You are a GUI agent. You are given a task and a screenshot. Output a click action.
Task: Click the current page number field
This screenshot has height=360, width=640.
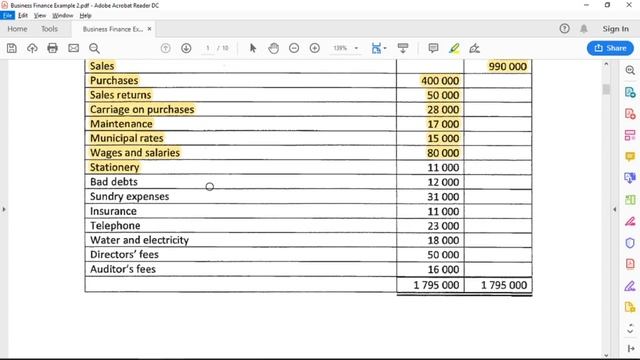pos(208,48)
